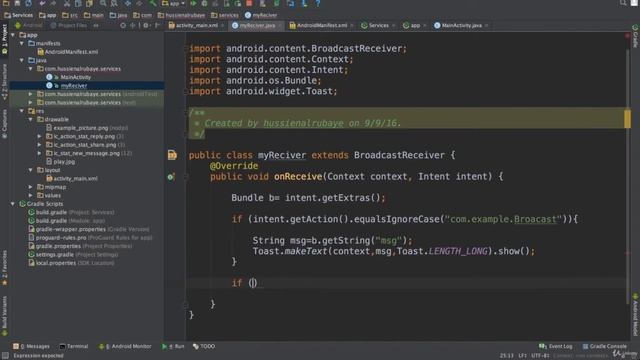The image size is (640, 360).
Task: Click the Cut scissors toolbar icon
Action: pos(67,3)
